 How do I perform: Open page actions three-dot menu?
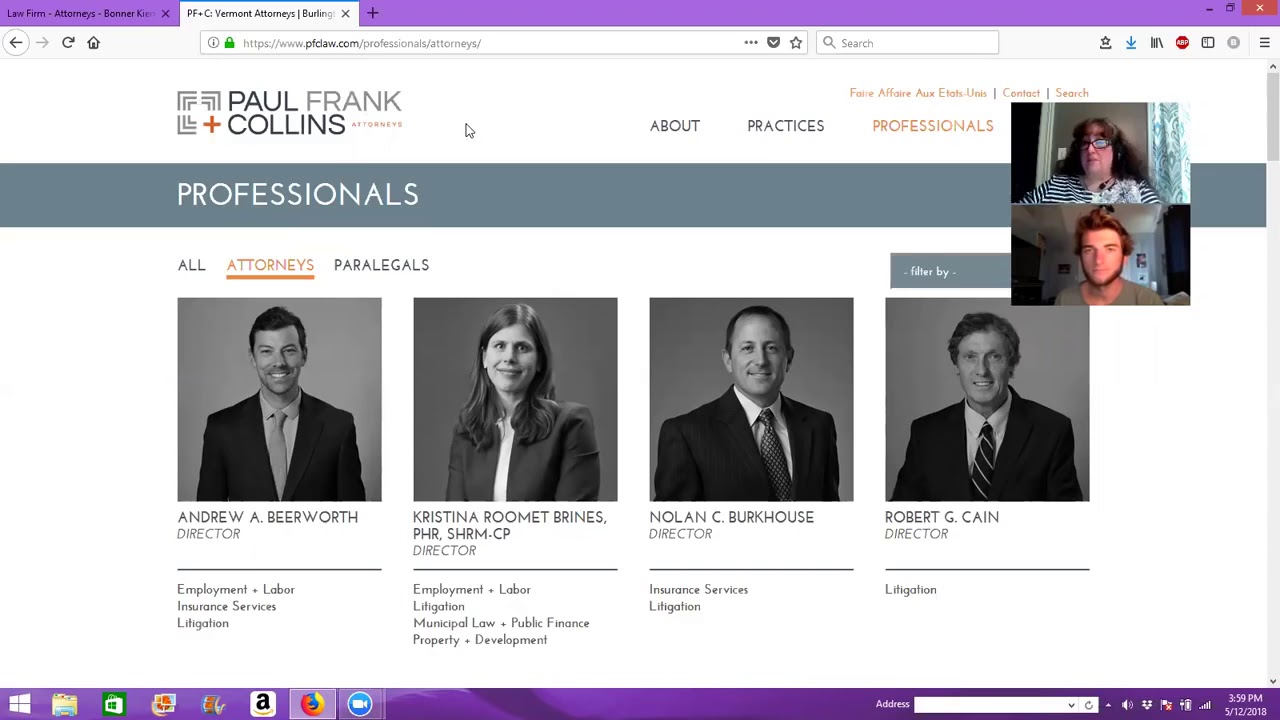[x=751, y=43]
